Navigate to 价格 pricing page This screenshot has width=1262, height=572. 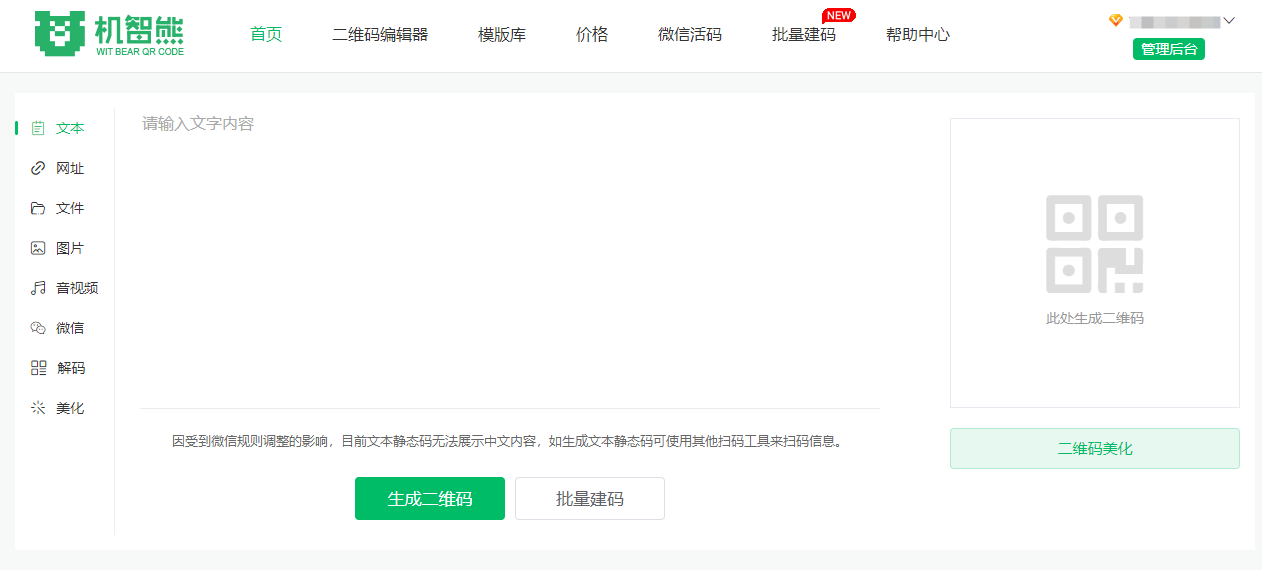(x=592, y=35)
